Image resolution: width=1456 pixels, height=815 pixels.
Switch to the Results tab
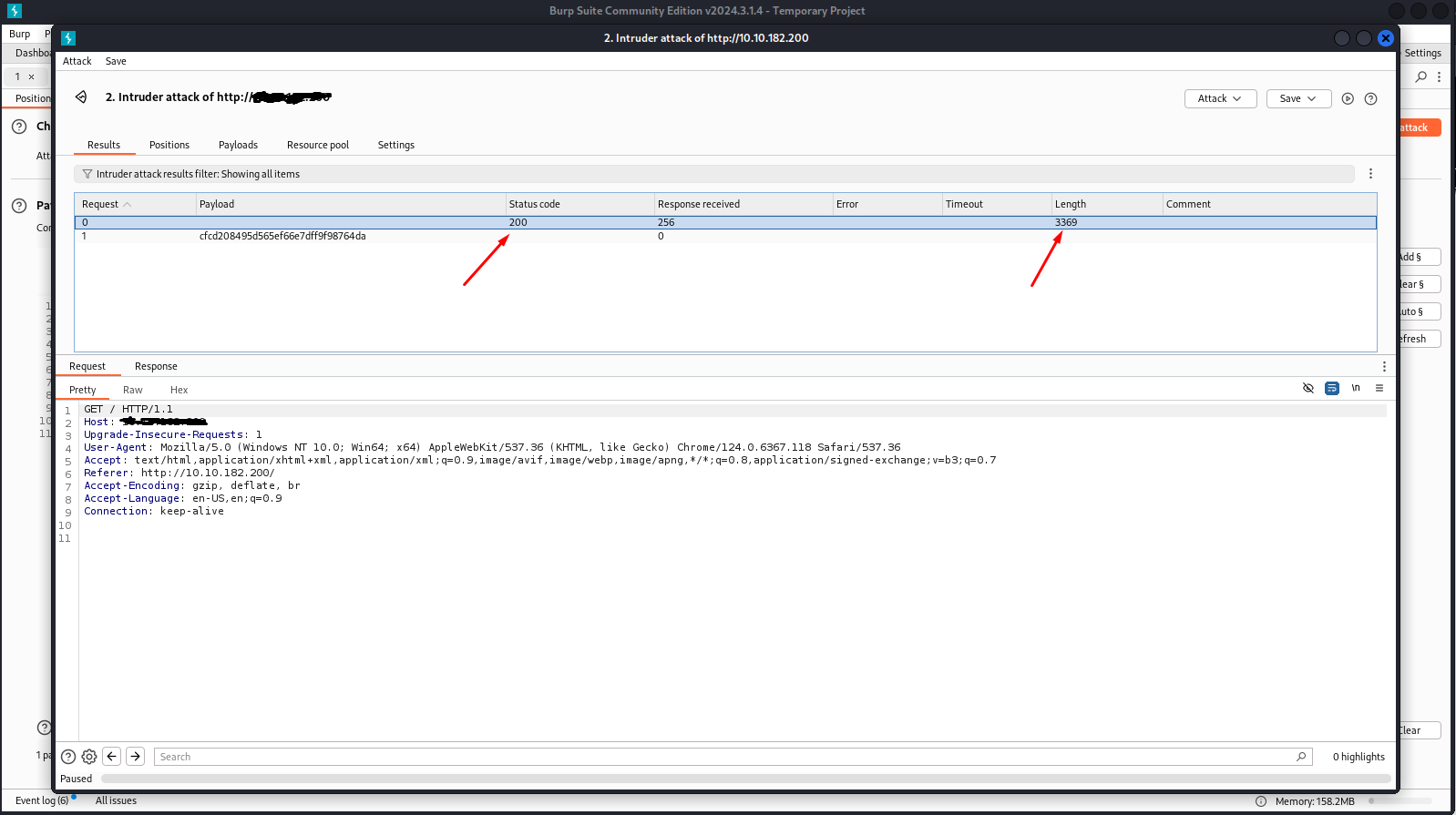tap(104, 145)
